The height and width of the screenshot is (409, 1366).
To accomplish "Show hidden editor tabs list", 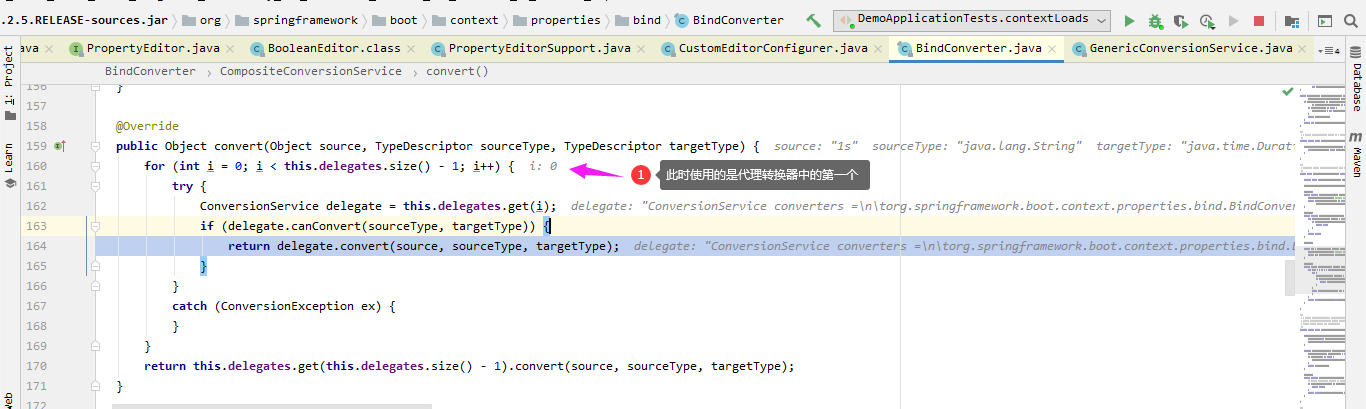I will (1329, 49).
